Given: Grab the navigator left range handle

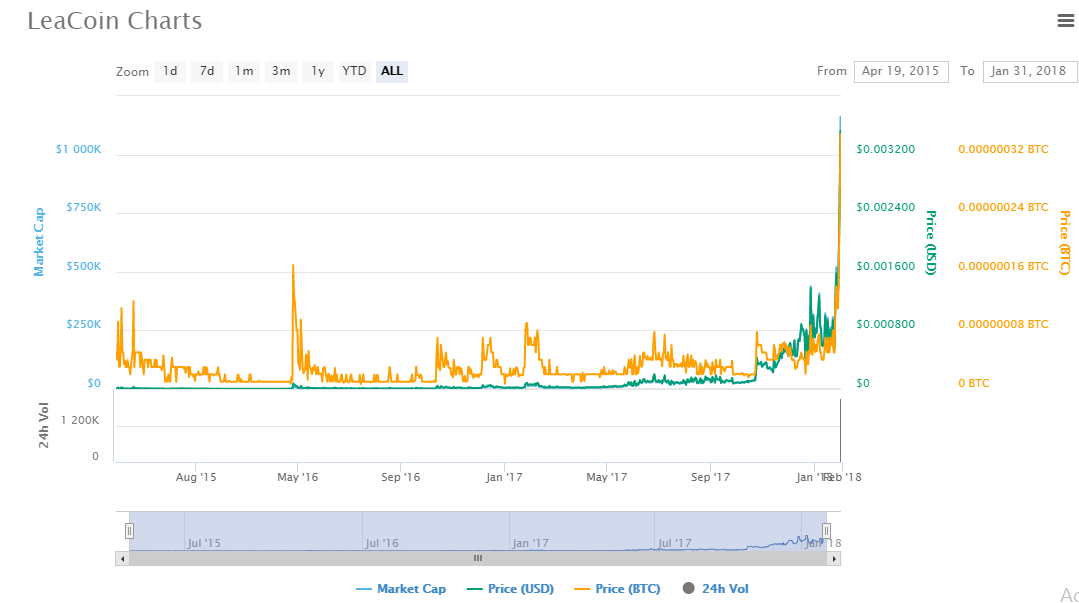Looking at the screenshot, I should point(129,531).
